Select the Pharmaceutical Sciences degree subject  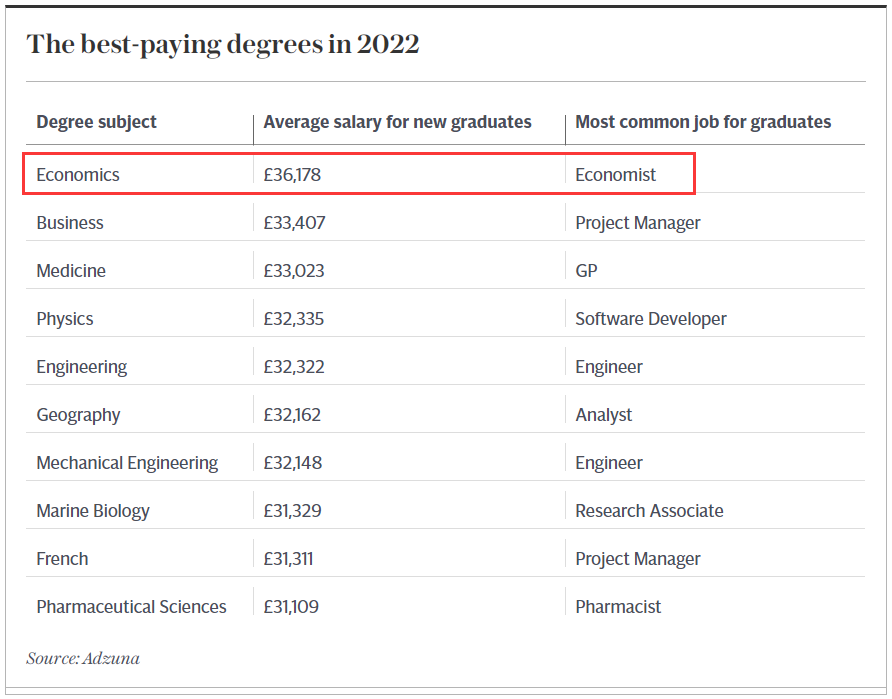coord(131,607)
